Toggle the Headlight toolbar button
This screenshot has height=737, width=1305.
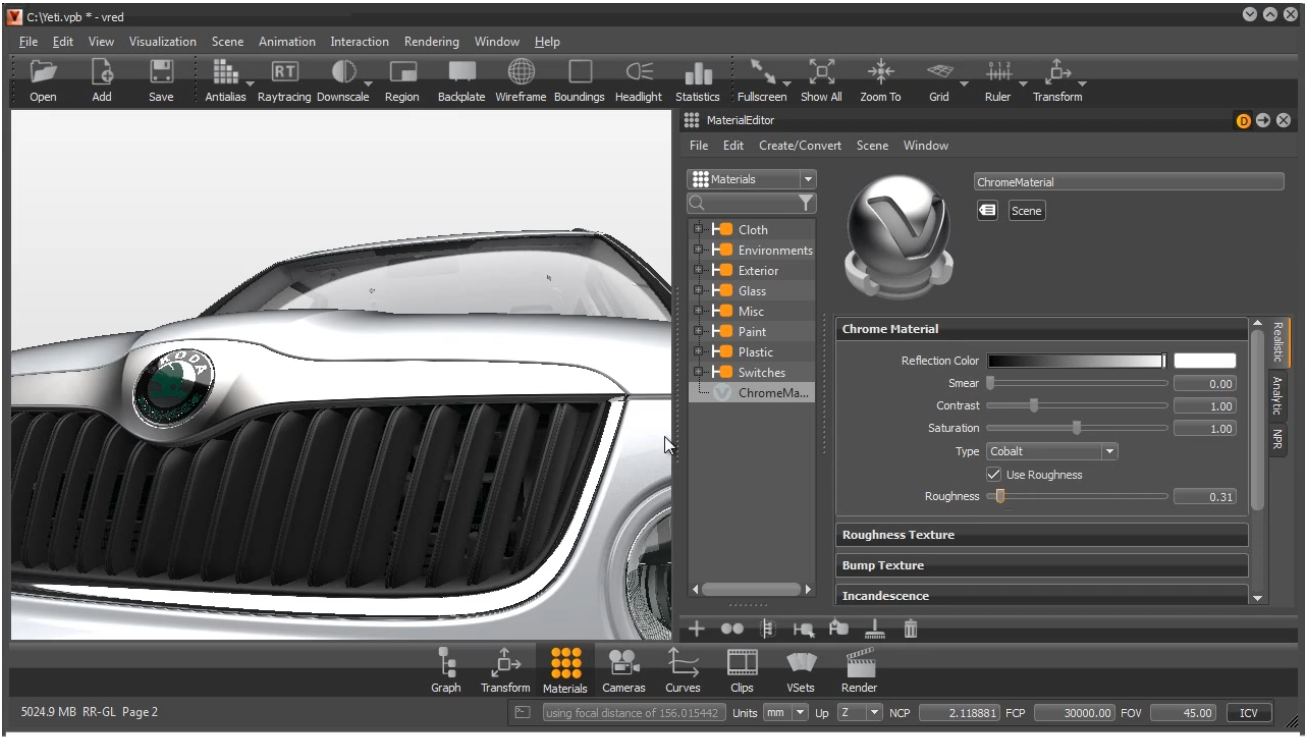pyautogui.click(x=638, y=73)
